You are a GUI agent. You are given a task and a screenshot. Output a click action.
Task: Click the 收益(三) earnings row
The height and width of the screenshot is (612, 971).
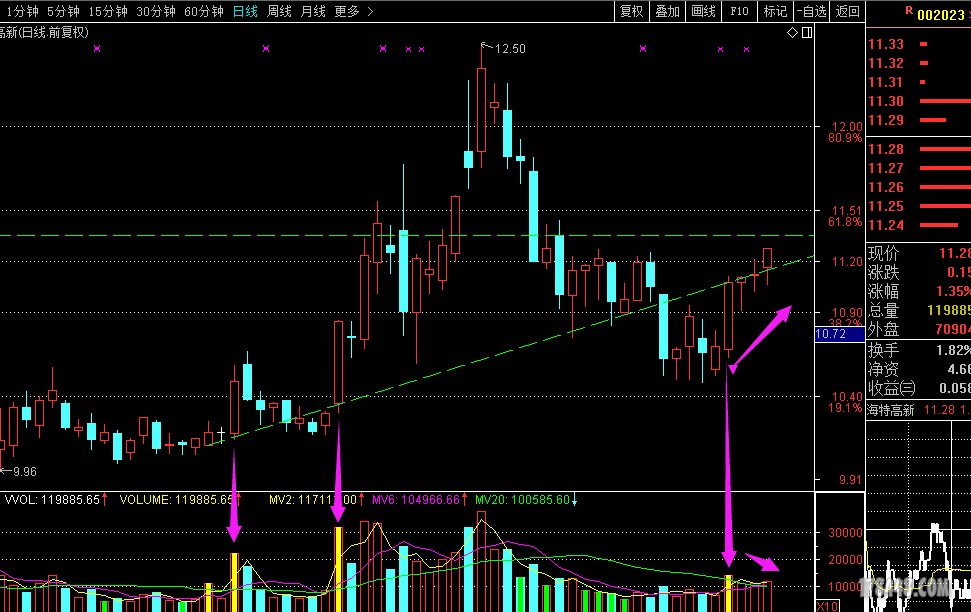coord(918,388)
